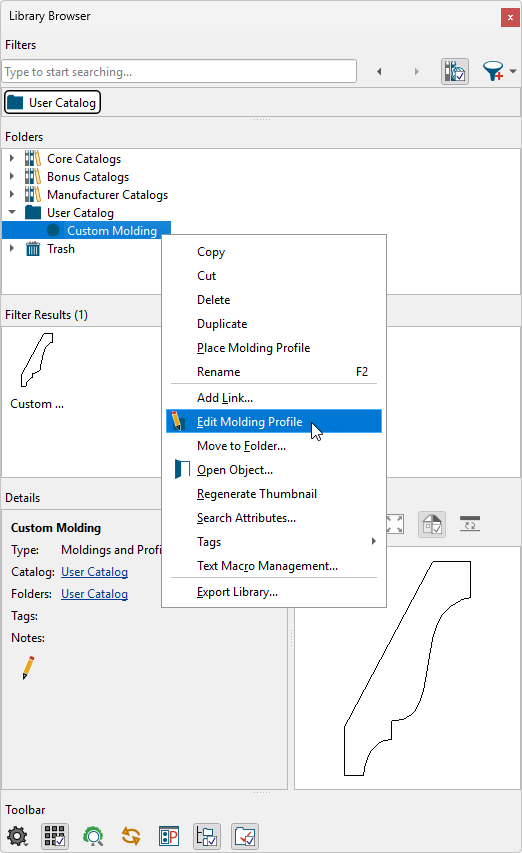522x853 pixels.
Task: Close the Library Browser panel
Action: point(510,17)
